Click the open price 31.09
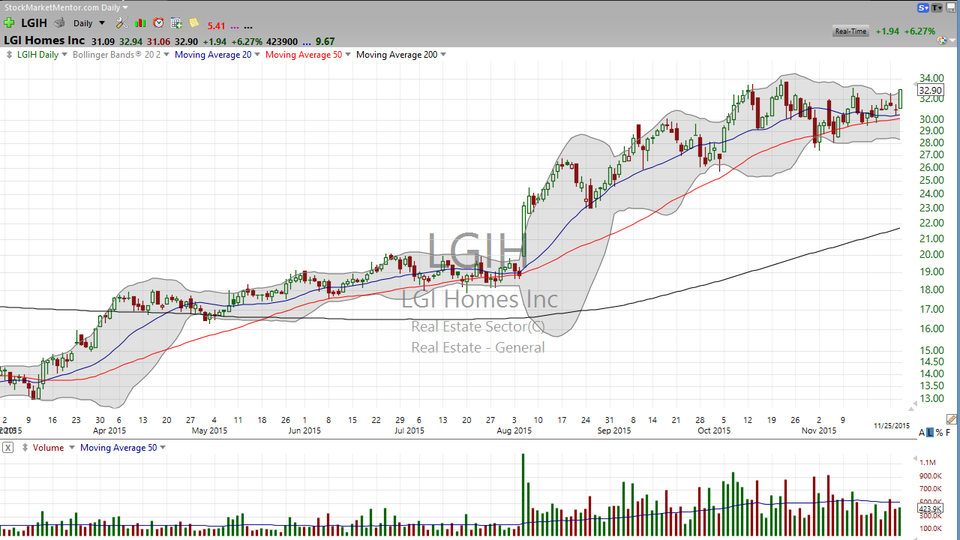 point(103,42)
